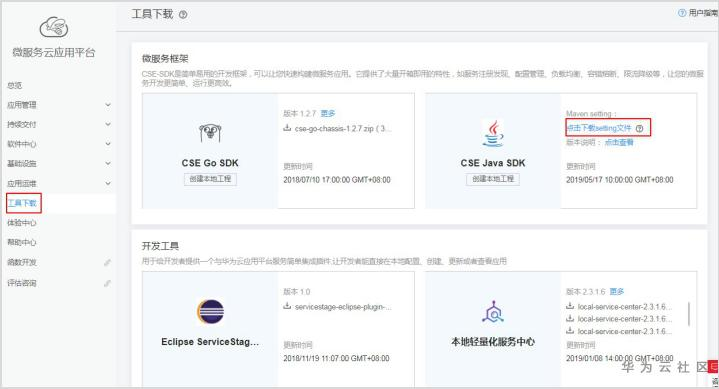
Task: Open 帮助中心 in the sidebar
Action: [x=22, y=242]
